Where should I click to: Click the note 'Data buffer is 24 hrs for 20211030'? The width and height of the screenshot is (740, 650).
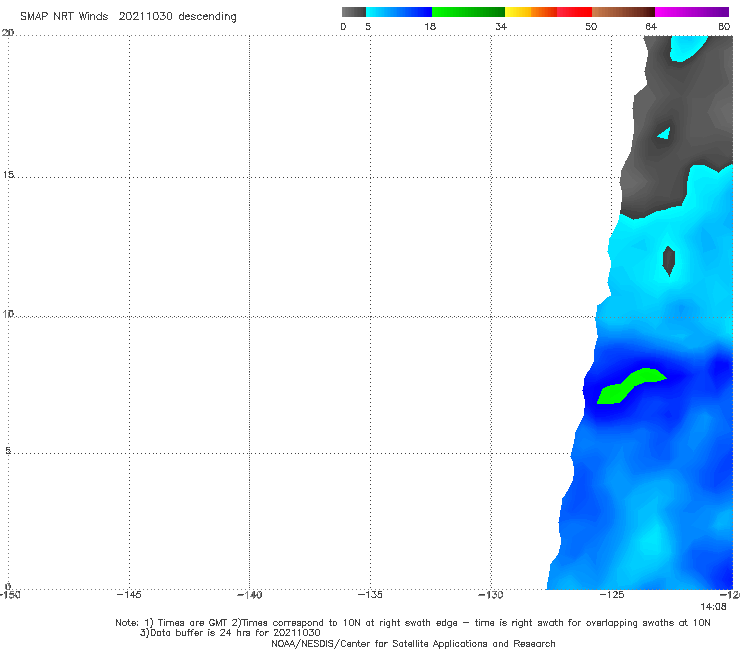pyautogui.click(x=230, y=633)
